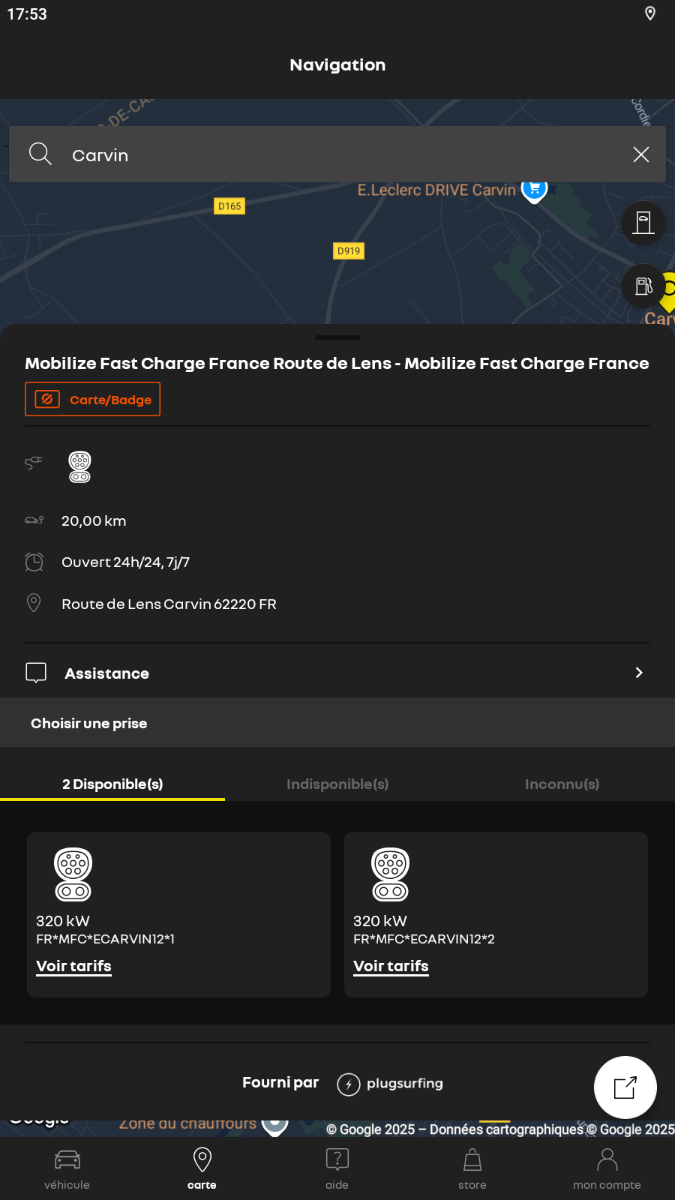Expand the Assistance row chevron
This screenshot has width=675, height=1200.
coord(639,673)
